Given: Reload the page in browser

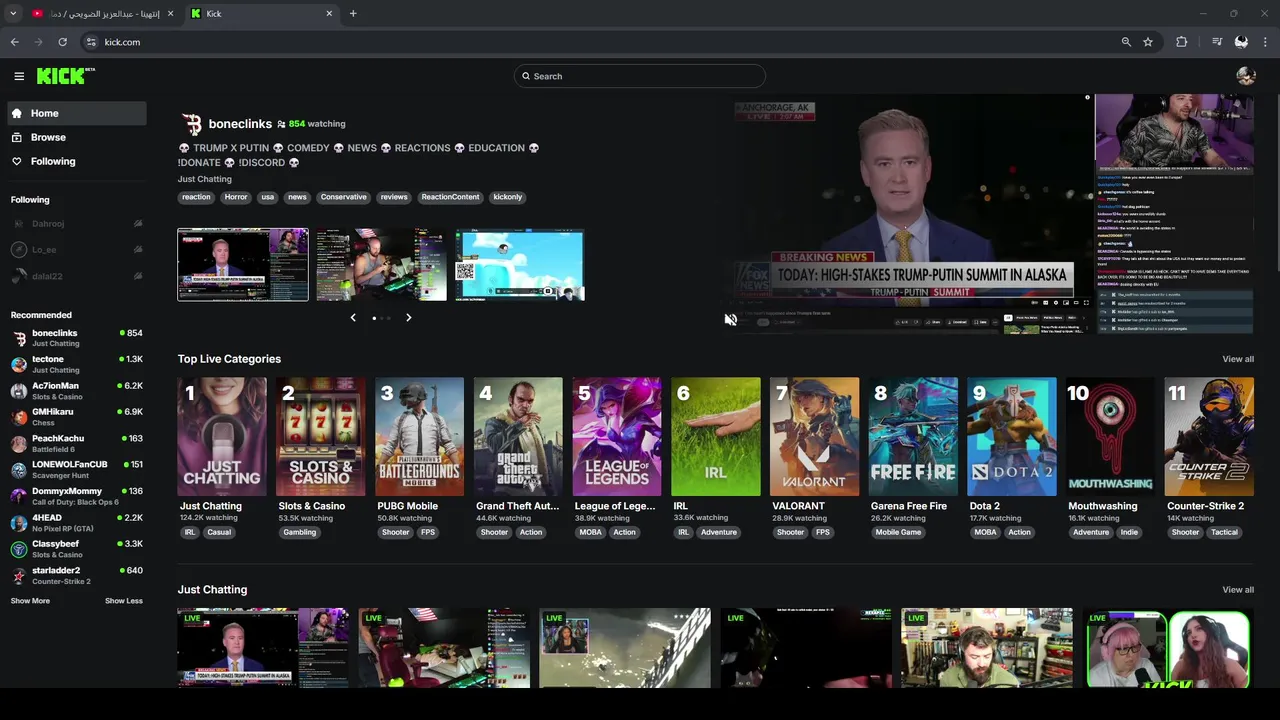Looking at the screenshot, I should coord(62,42).
